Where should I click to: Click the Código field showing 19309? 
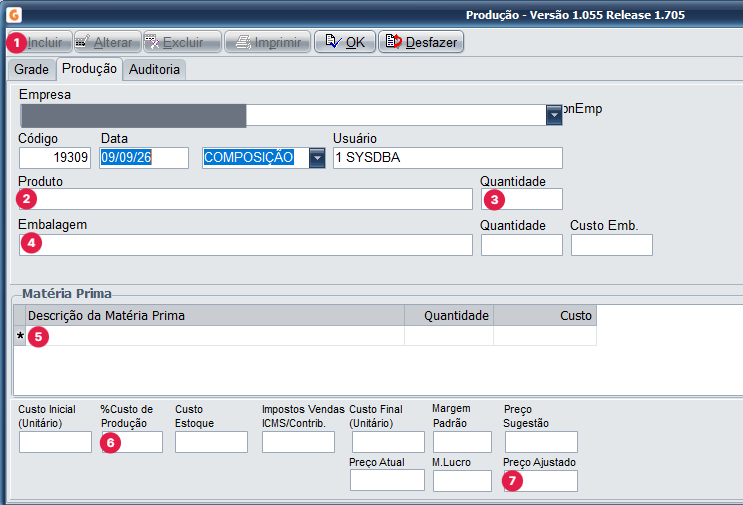[x=54, y=157]
